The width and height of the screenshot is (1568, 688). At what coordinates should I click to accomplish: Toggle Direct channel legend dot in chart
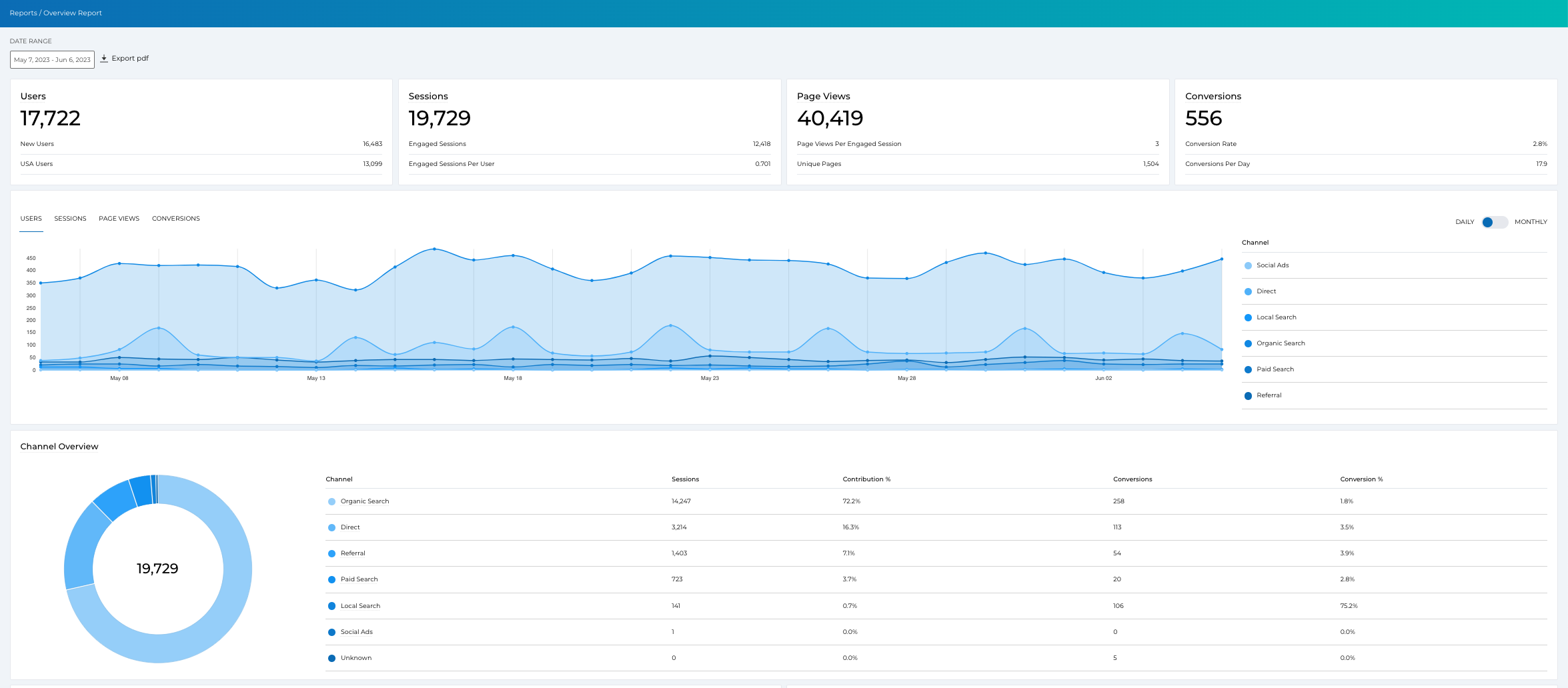pos(1248,292)
